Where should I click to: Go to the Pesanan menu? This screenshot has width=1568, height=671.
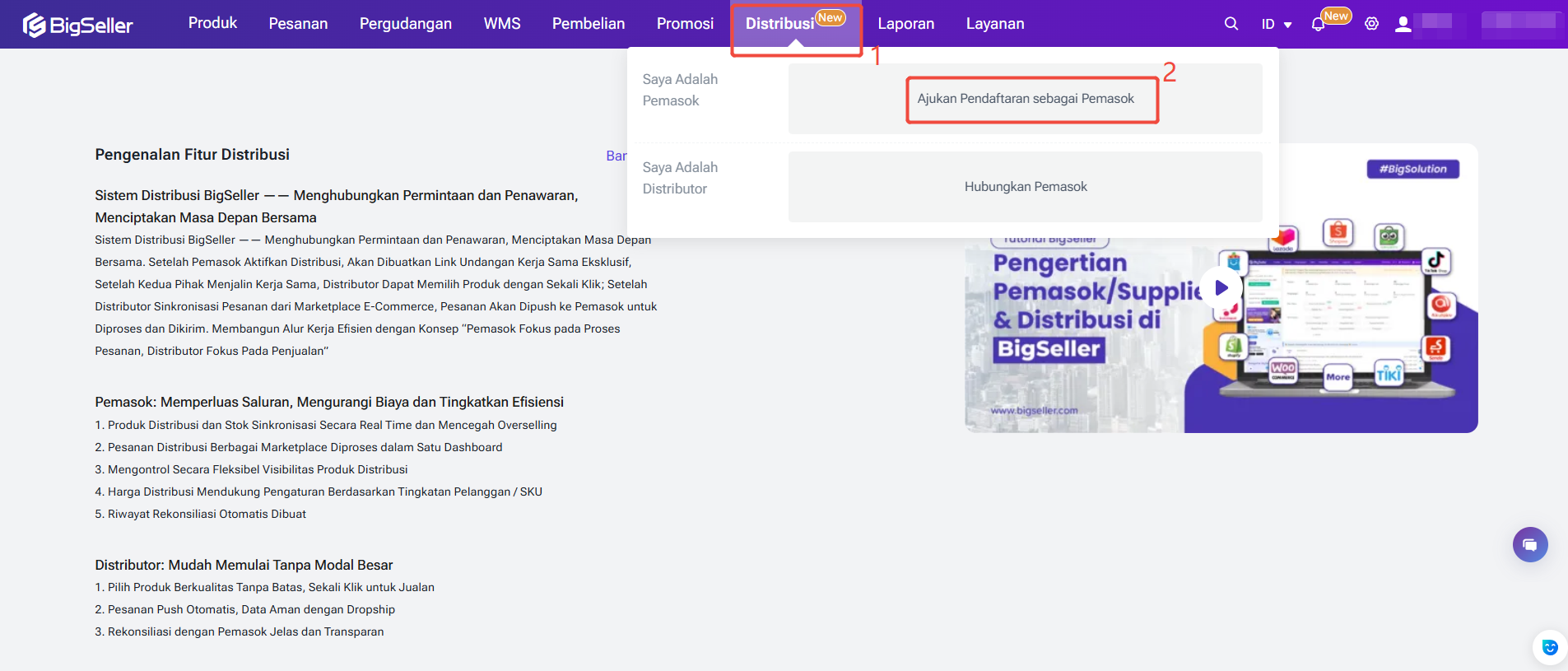298,24
